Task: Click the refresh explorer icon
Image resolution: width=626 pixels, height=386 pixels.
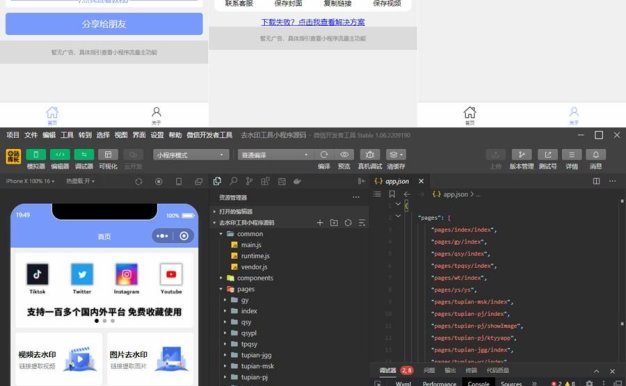Action: pyautogui.click(x=348, y=223)
